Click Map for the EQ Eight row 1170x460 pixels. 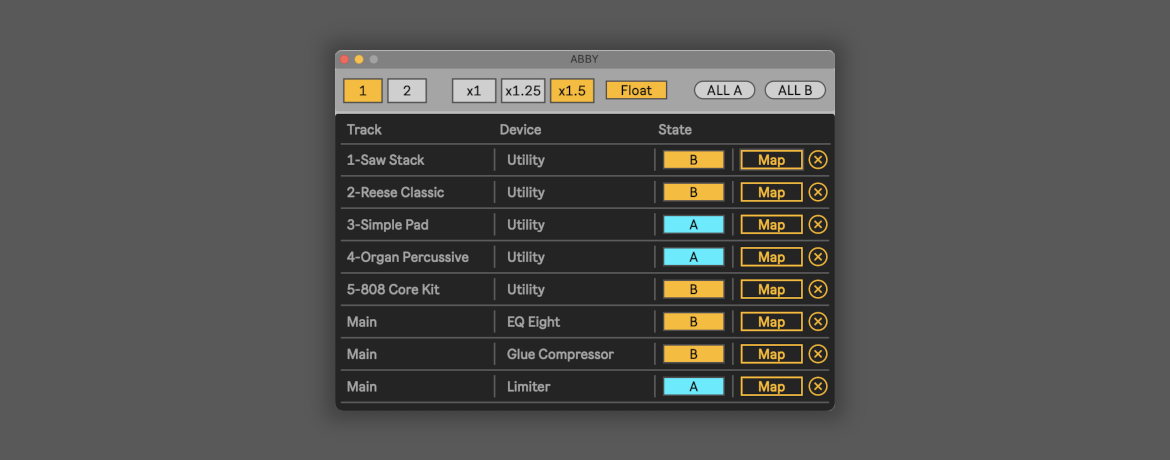(771, 322)
